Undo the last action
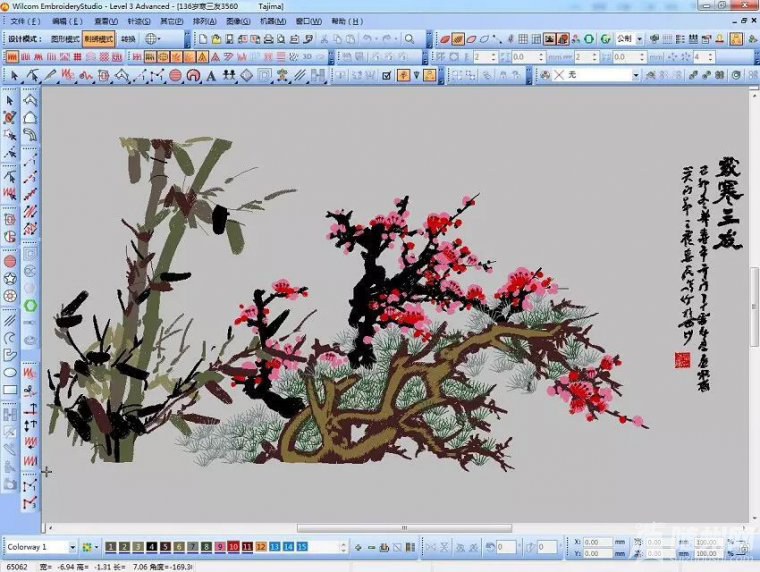Image resolution: width=760 pixels, height=572 pixels. click(367, 39)
